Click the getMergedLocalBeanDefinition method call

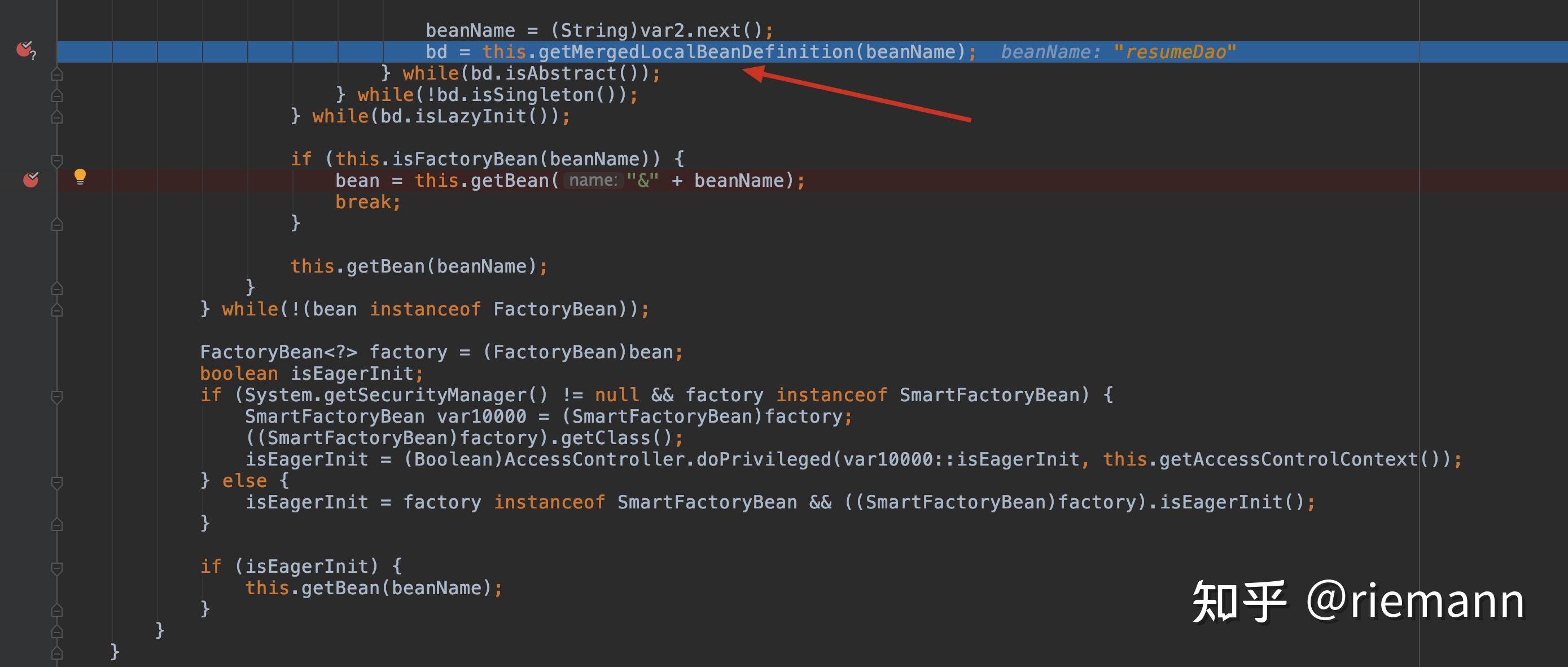click(696, 52)
